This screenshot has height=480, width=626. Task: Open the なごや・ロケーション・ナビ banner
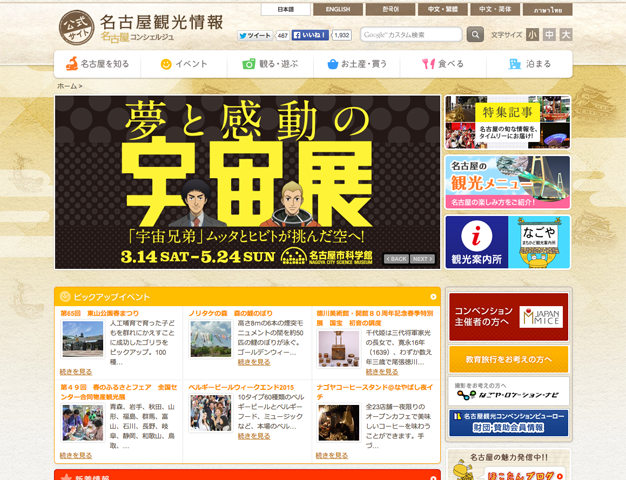(509, 391)
